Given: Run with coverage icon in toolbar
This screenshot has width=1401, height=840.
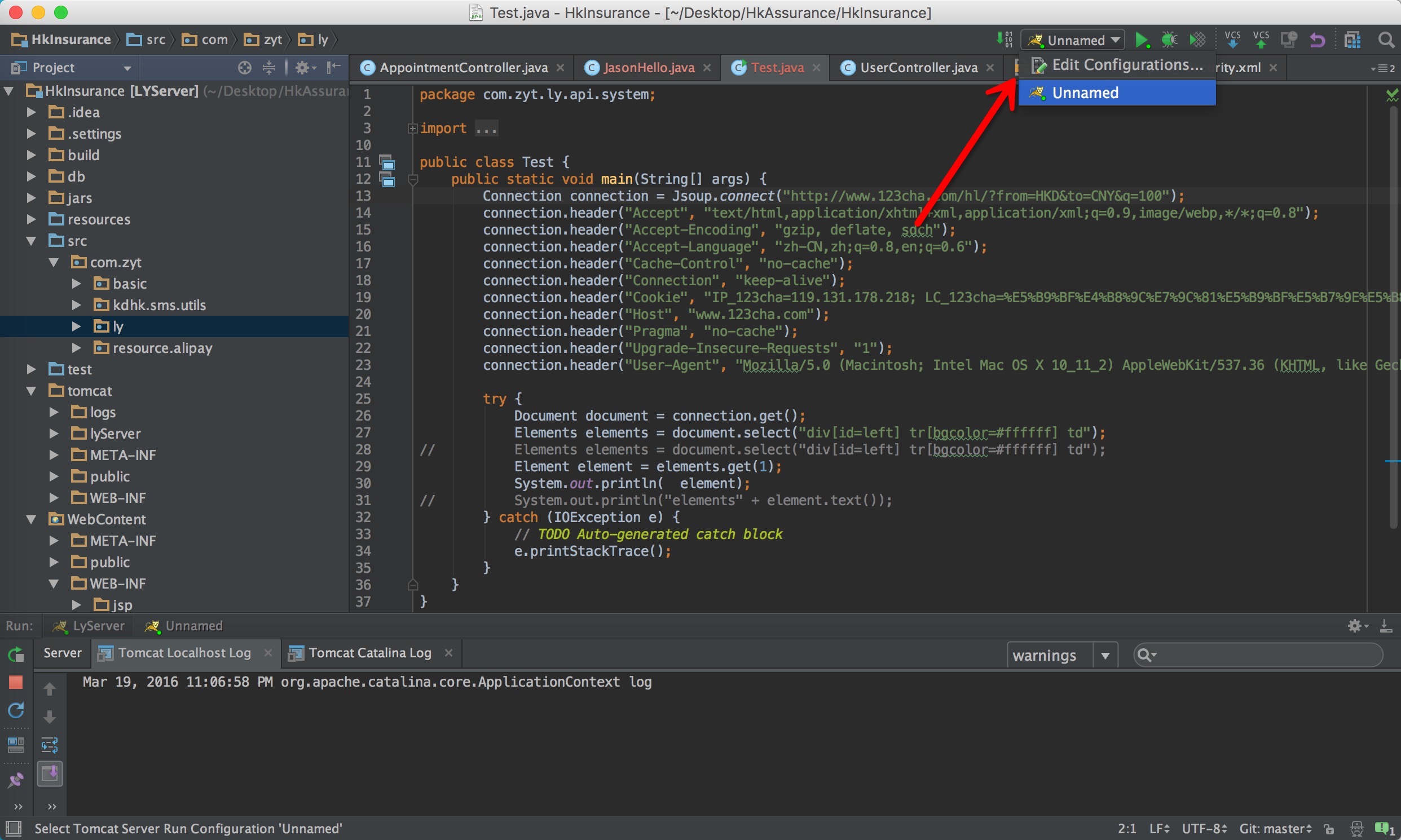Looking at the screenshot, I should pyautogui.click(x=1197, y=39).
